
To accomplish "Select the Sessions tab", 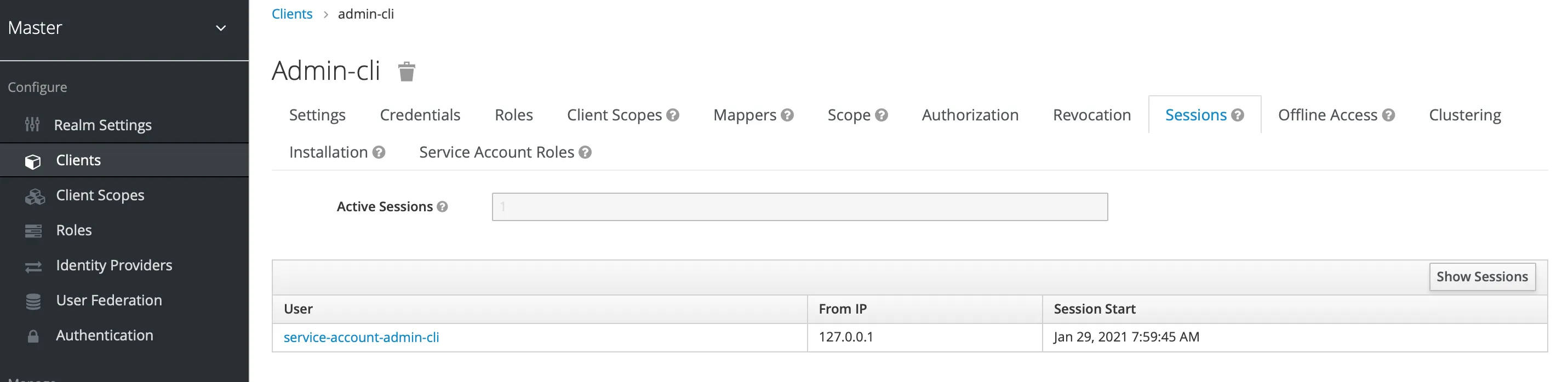I will 1195,115.
